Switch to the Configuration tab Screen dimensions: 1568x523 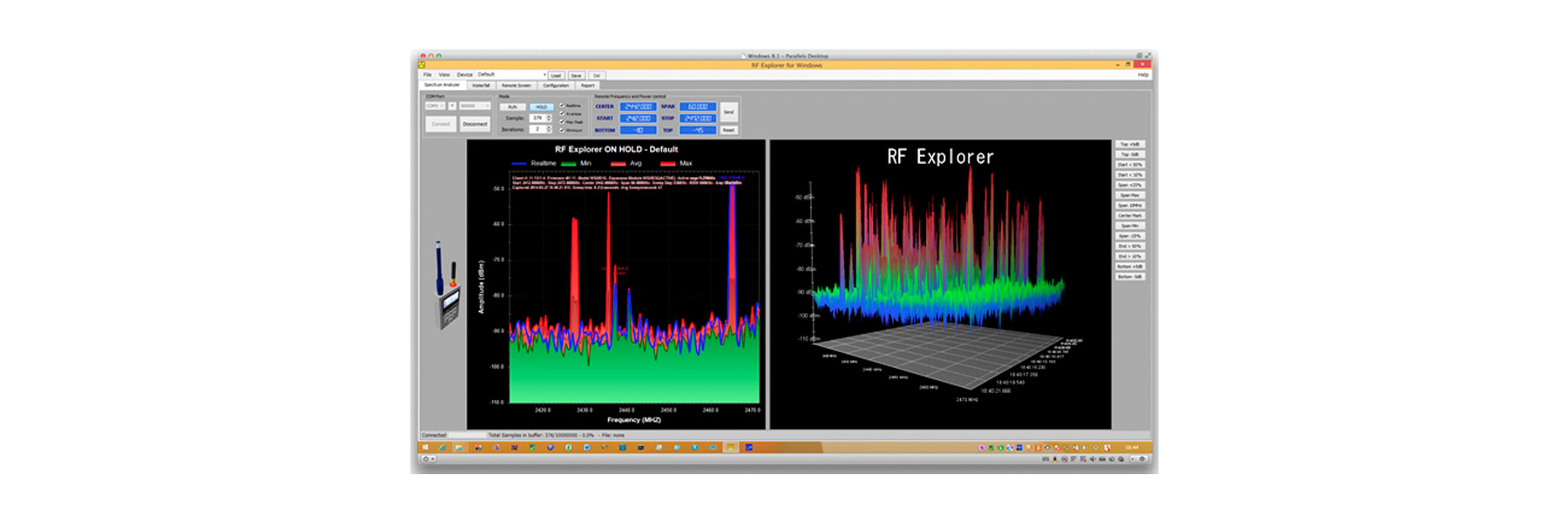point(556,85)
